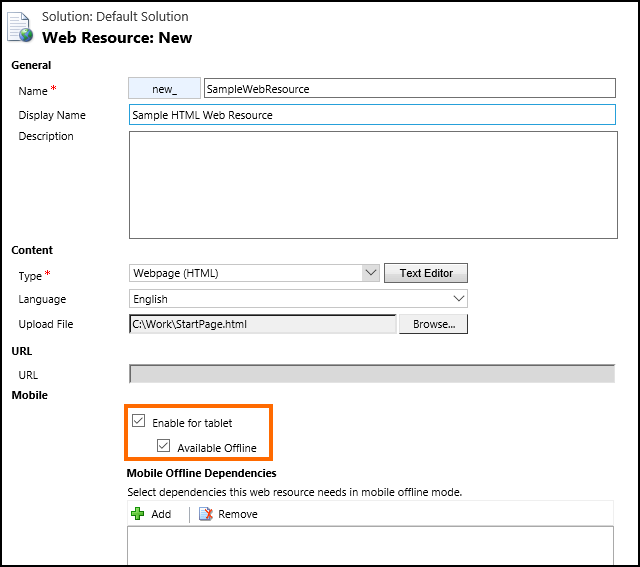The image size is (640, 567).
Task: Click the new_ prefix box
Action: [x=164, y=89]
